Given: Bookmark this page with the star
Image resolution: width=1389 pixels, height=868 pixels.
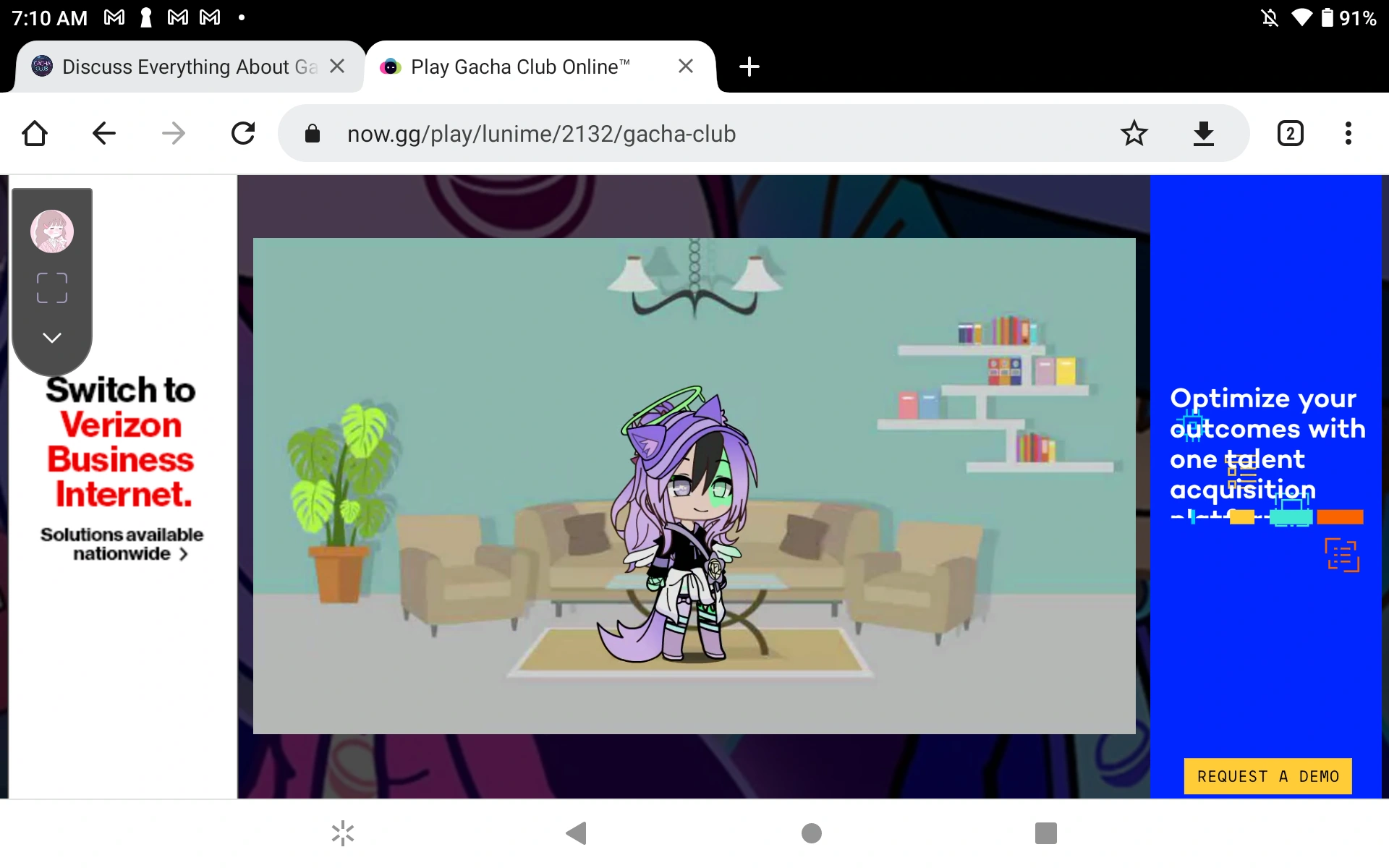Looking at the screenshot, I should tap(1134, 134).
